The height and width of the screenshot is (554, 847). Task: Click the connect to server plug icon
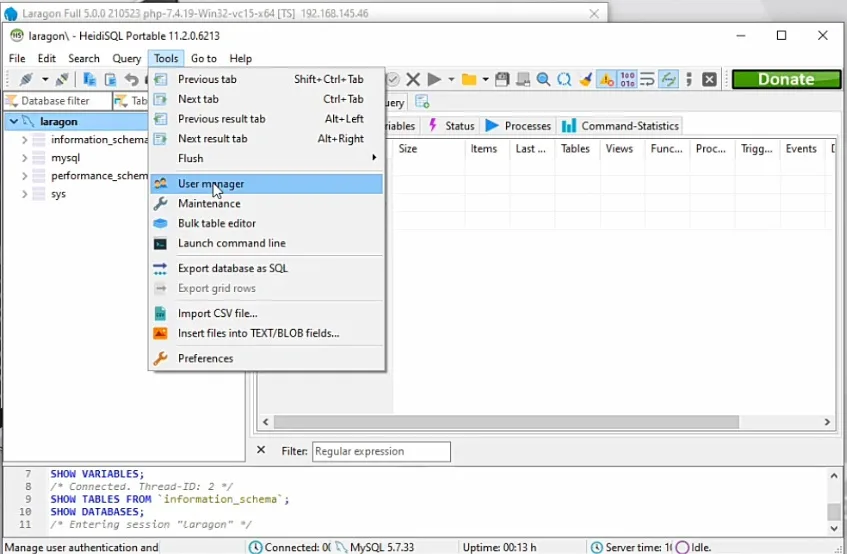(x=26, y=79)
